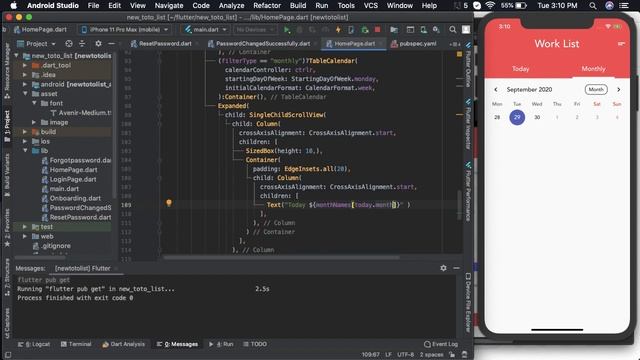
Task: Open the Navigate menu
Action: coord(169,6)
